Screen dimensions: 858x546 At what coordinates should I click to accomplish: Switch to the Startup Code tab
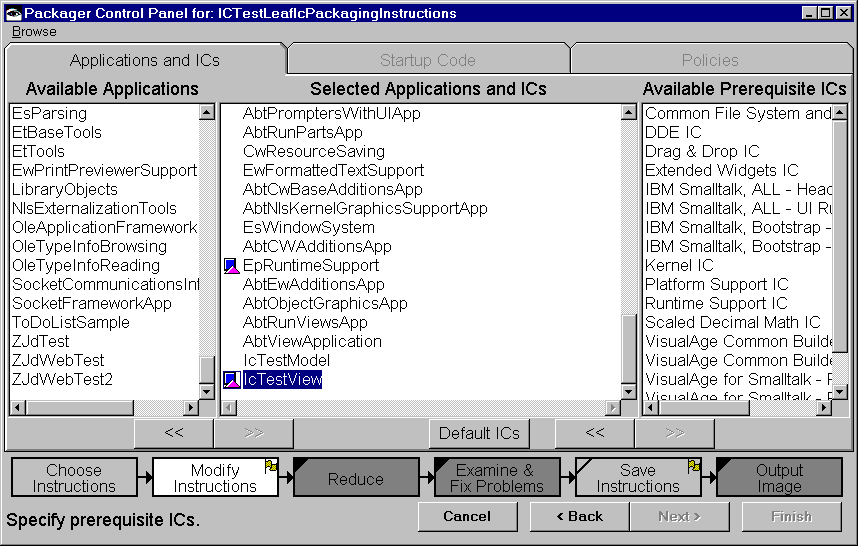coord(427,61)
